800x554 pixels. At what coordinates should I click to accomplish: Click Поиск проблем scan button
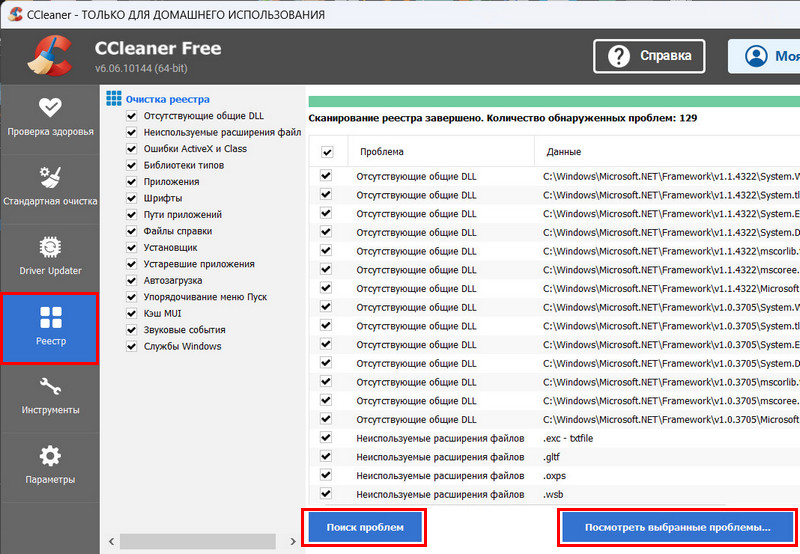pos(365,527)
